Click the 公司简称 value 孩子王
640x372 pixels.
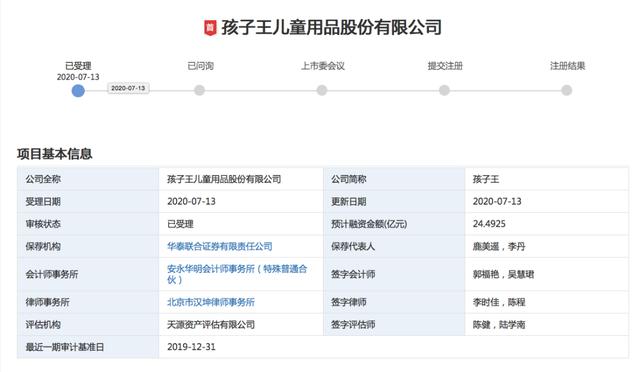[x=486, y=179]
